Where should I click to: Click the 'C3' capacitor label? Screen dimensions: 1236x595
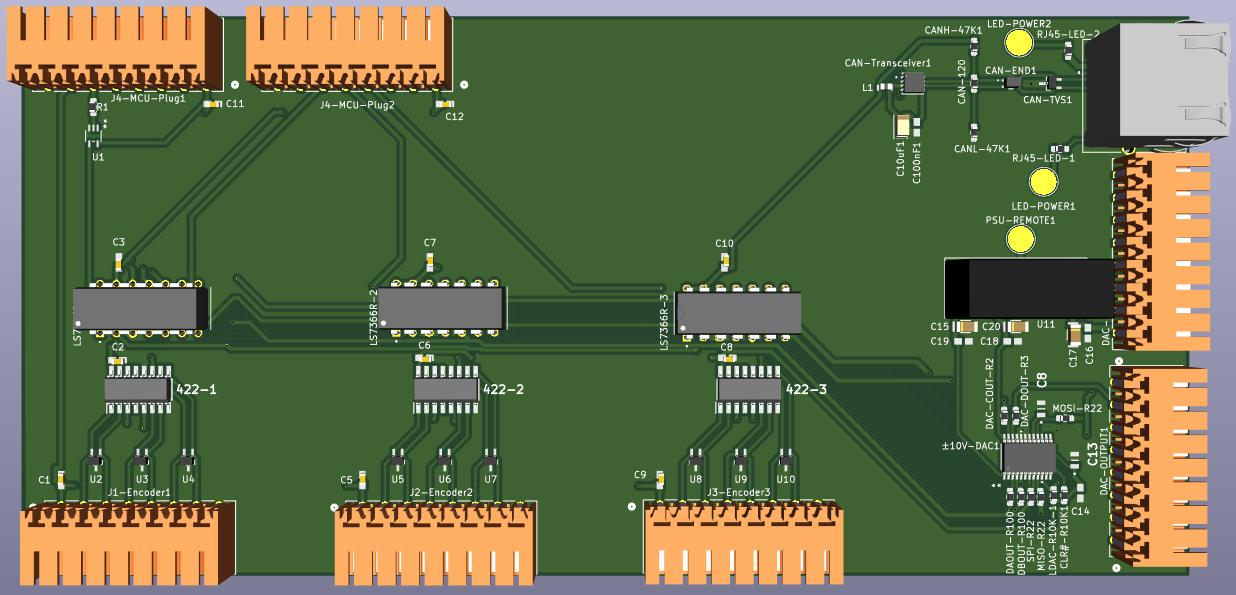point(119,242)
